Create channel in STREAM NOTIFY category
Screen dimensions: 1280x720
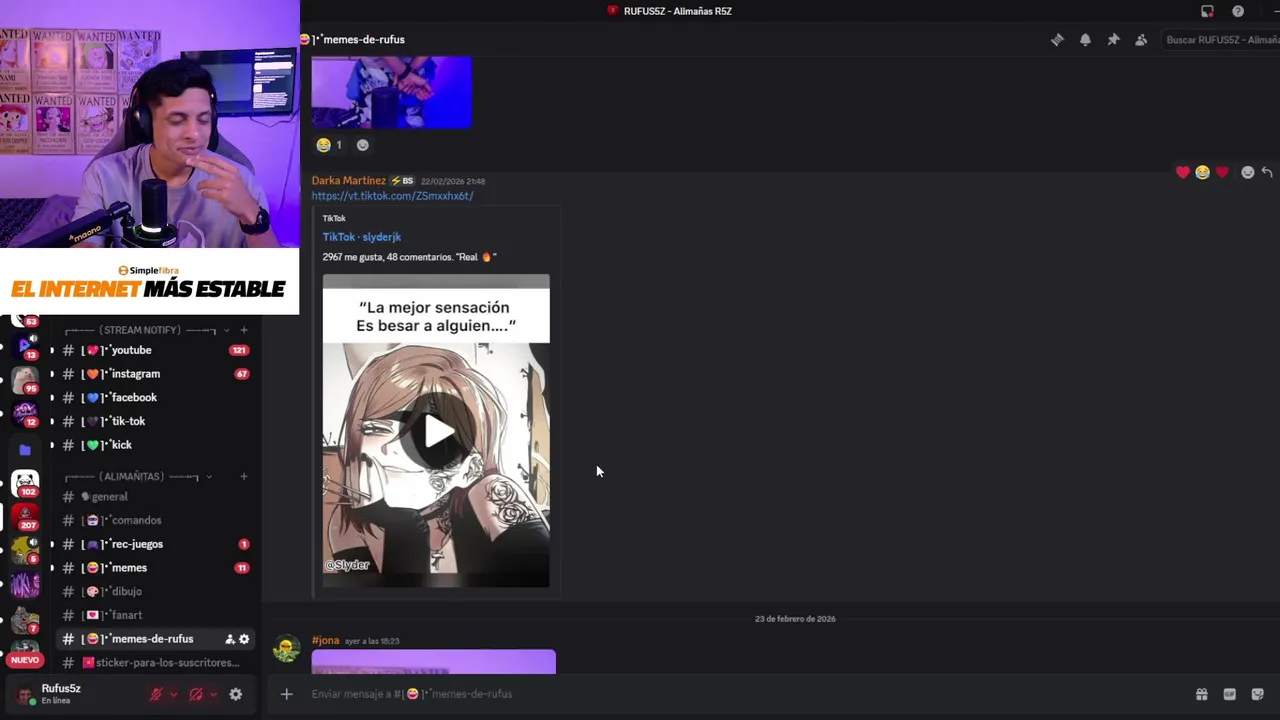243,330
